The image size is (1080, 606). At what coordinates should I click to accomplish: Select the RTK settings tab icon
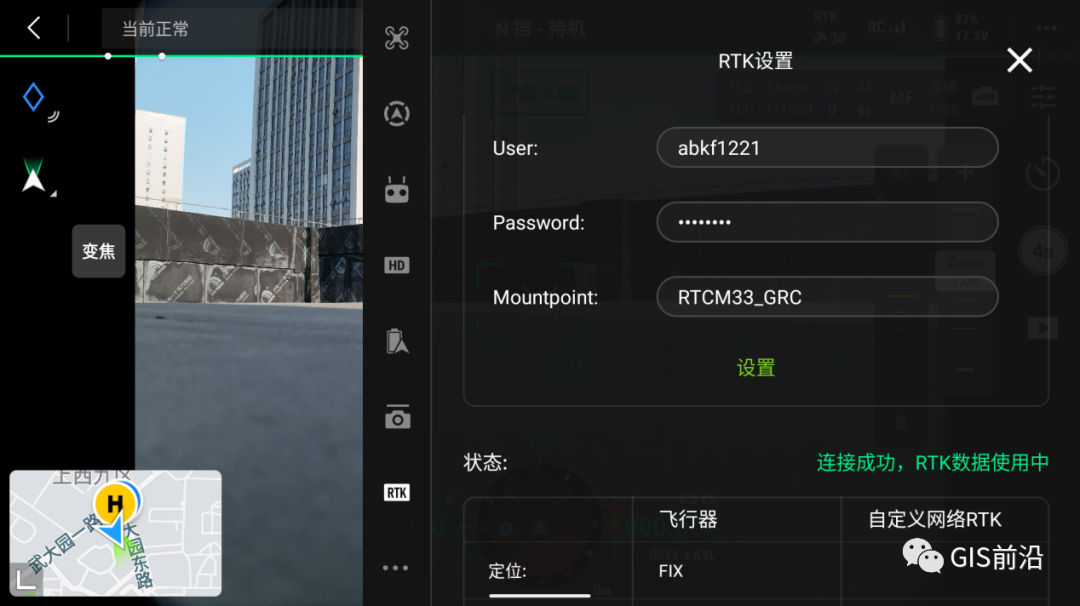tap(397, 492)
